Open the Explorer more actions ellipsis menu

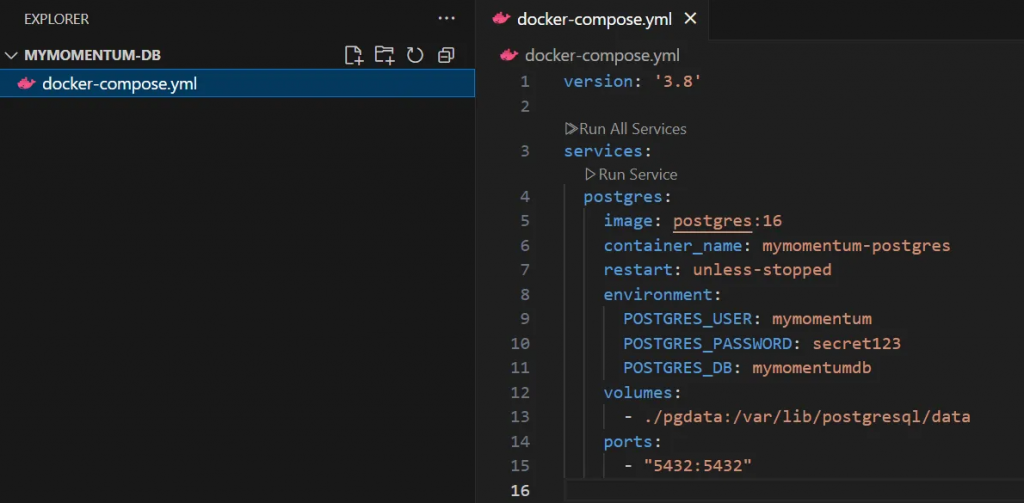[x=447, y=19]
